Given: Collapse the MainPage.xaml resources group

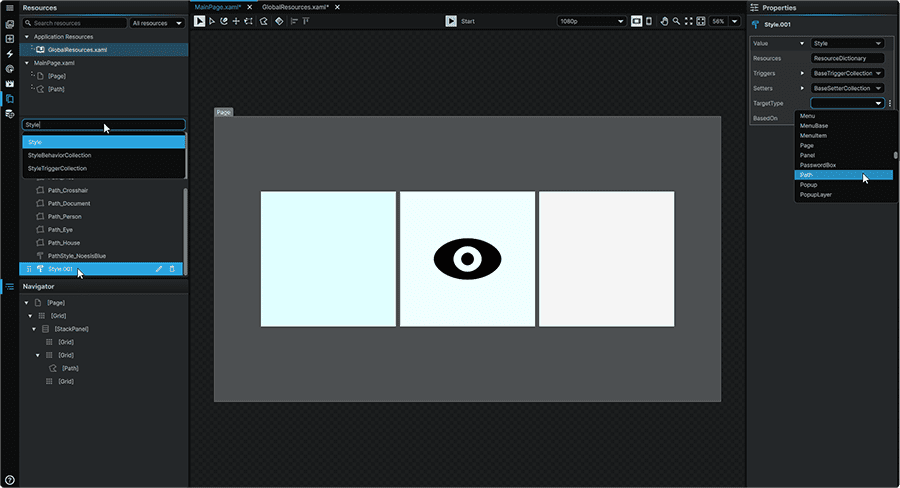Looking at the screenshot, I should coord(26,63).
